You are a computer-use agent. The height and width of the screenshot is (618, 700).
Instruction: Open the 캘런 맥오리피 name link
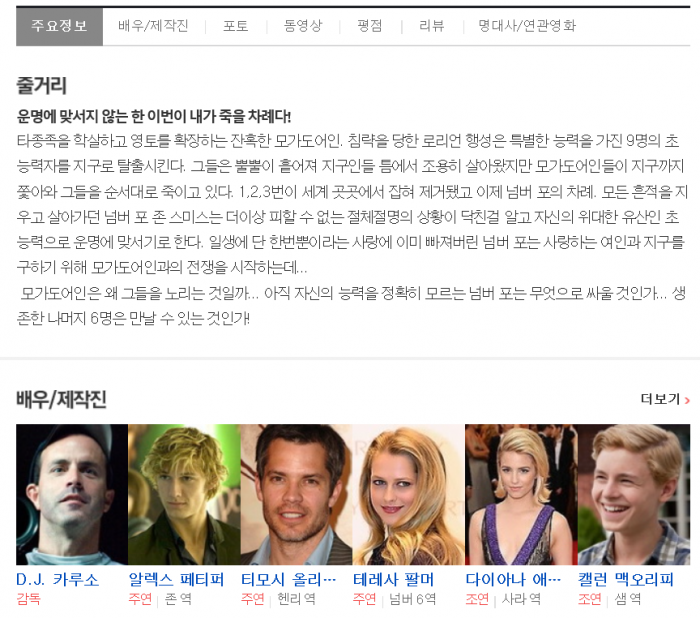626,580
